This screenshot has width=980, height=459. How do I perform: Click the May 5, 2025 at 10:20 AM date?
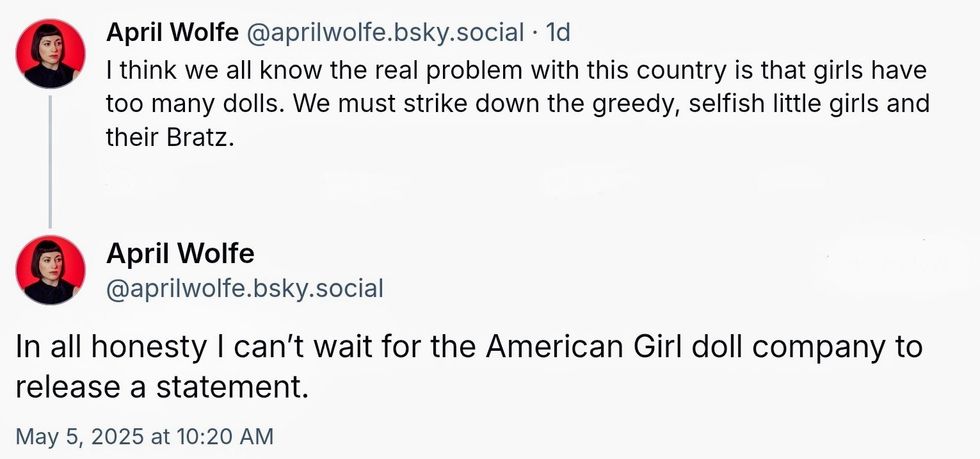(144, 436)
